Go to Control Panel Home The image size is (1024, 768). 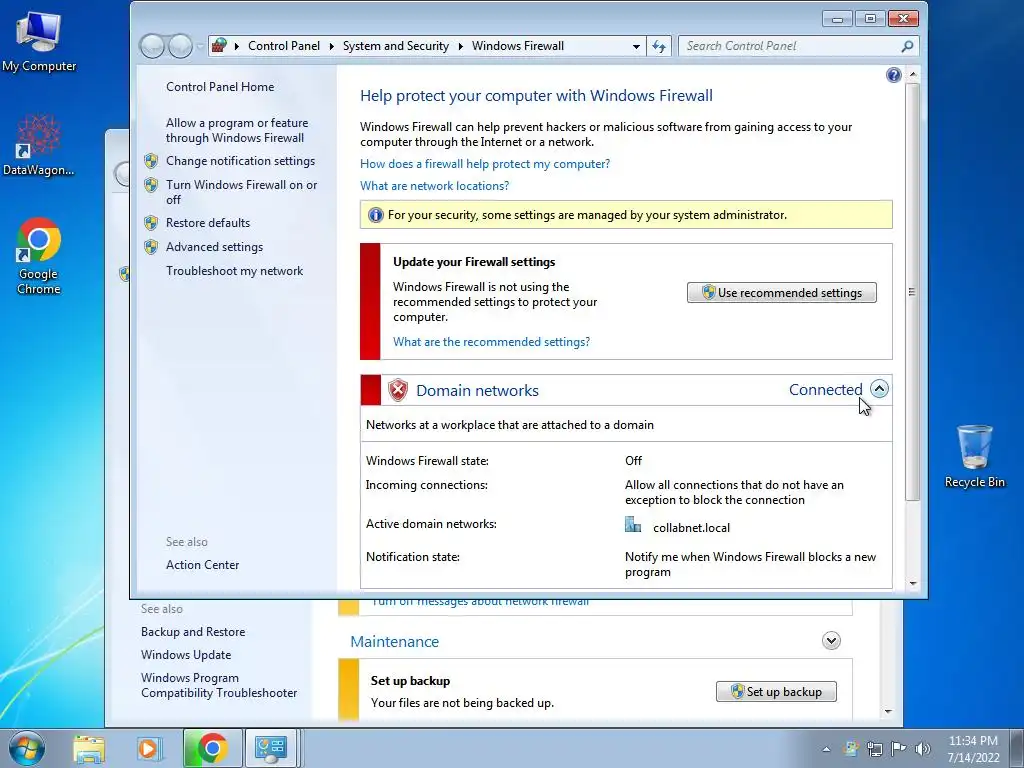pos(220,87)
